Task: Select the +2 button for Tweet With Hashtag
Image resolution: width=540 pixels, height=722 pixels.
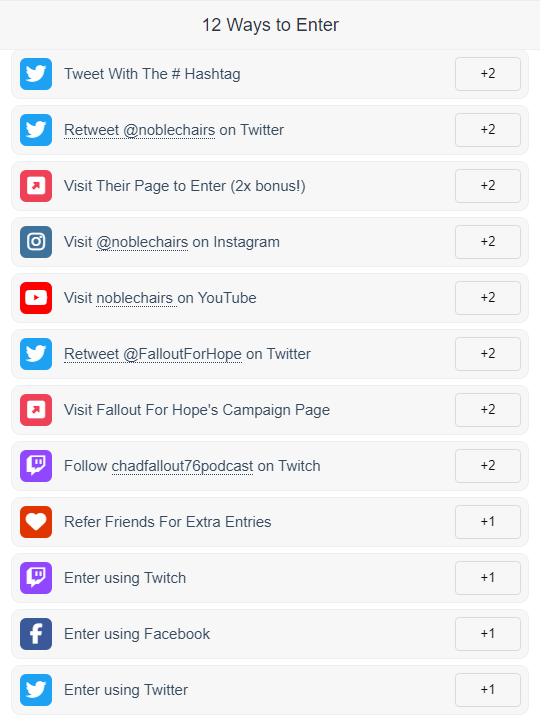Action: (488, 74)
